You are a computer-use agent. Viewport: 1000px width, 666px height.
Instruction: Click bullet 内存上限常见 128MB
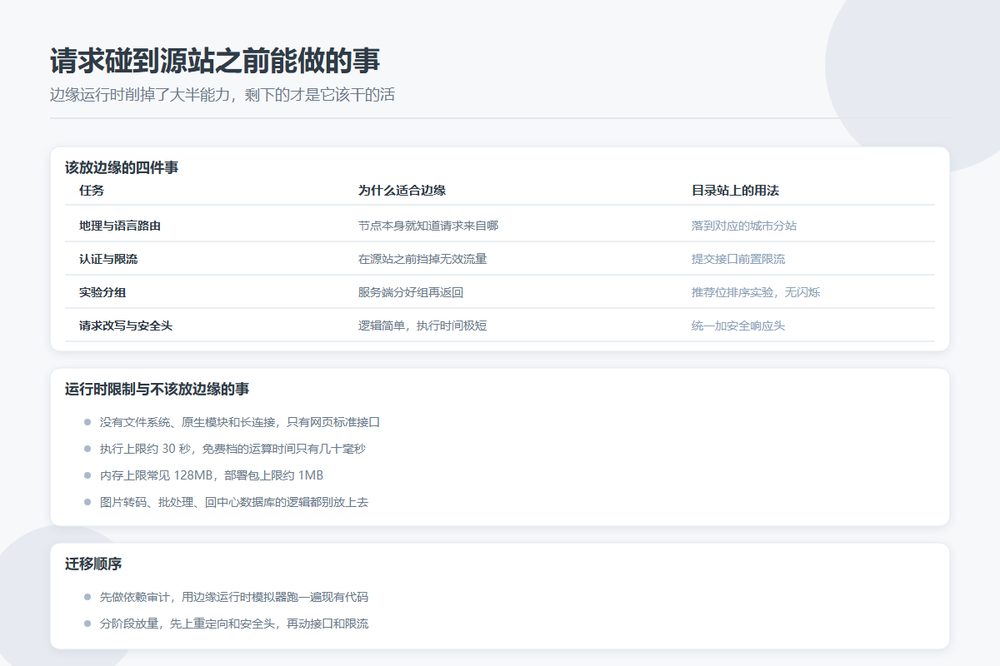click(x=212, y=475)
